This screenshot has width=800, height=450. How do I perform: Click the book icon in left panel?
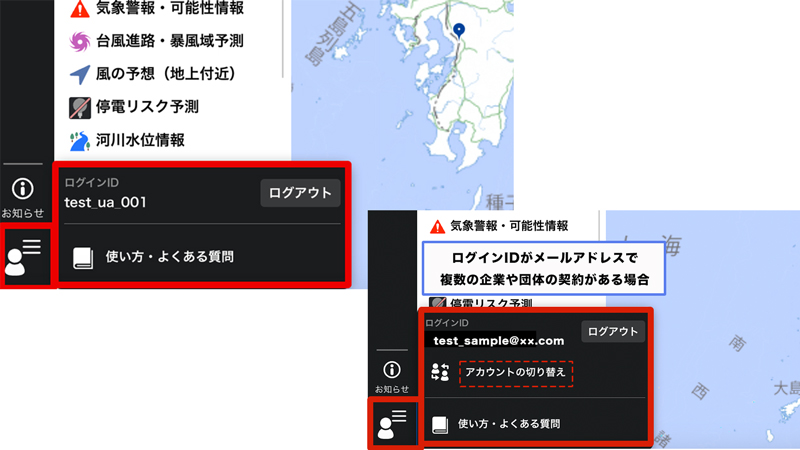point(83,258)
